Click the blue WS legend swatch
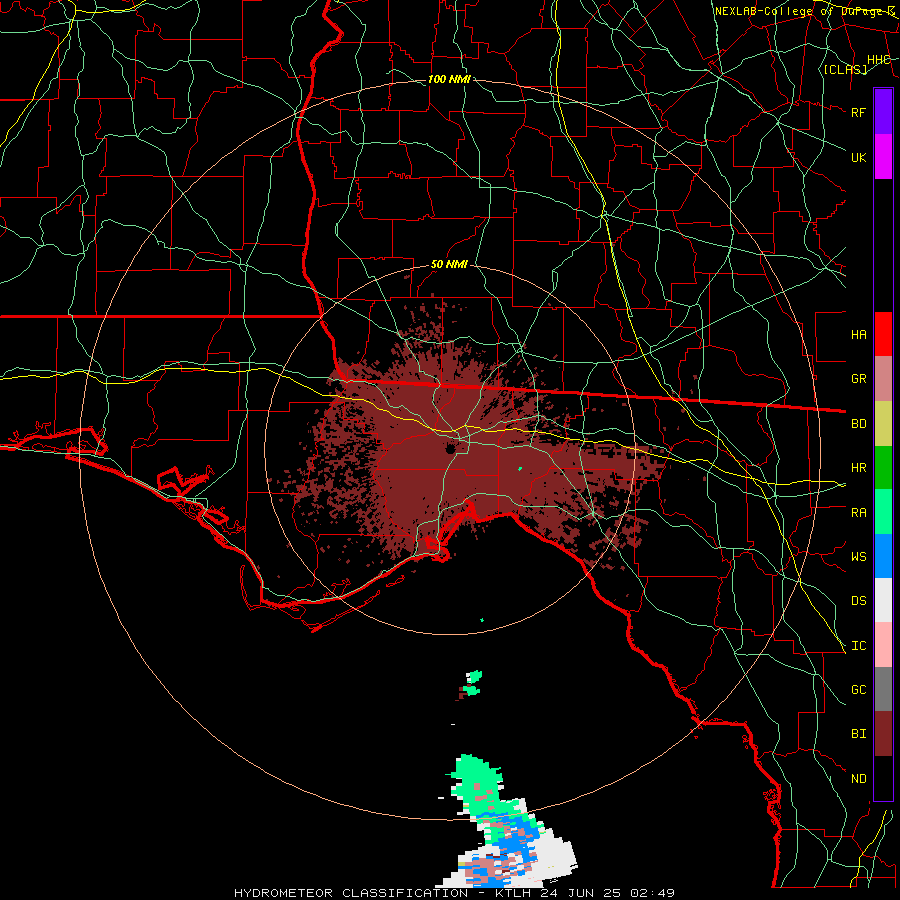The width and height of the screenshot is (900, 900). coord(883,556)
